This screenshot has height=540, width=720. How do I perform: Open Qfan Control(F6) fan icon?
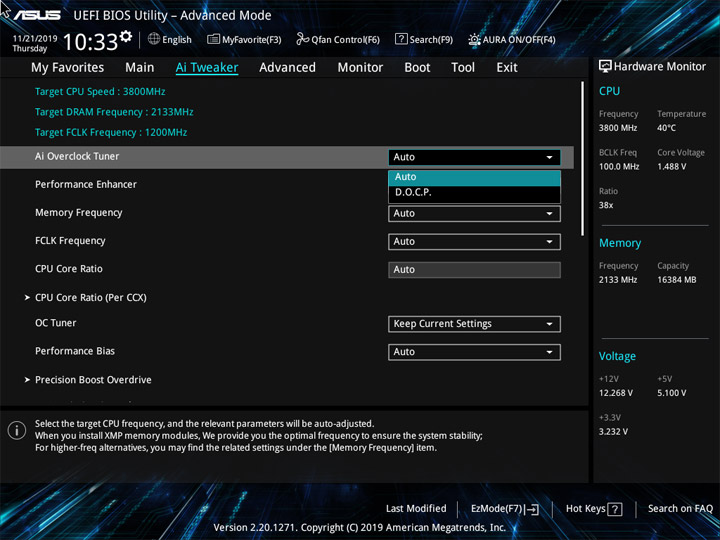click(x=302, y=39)
